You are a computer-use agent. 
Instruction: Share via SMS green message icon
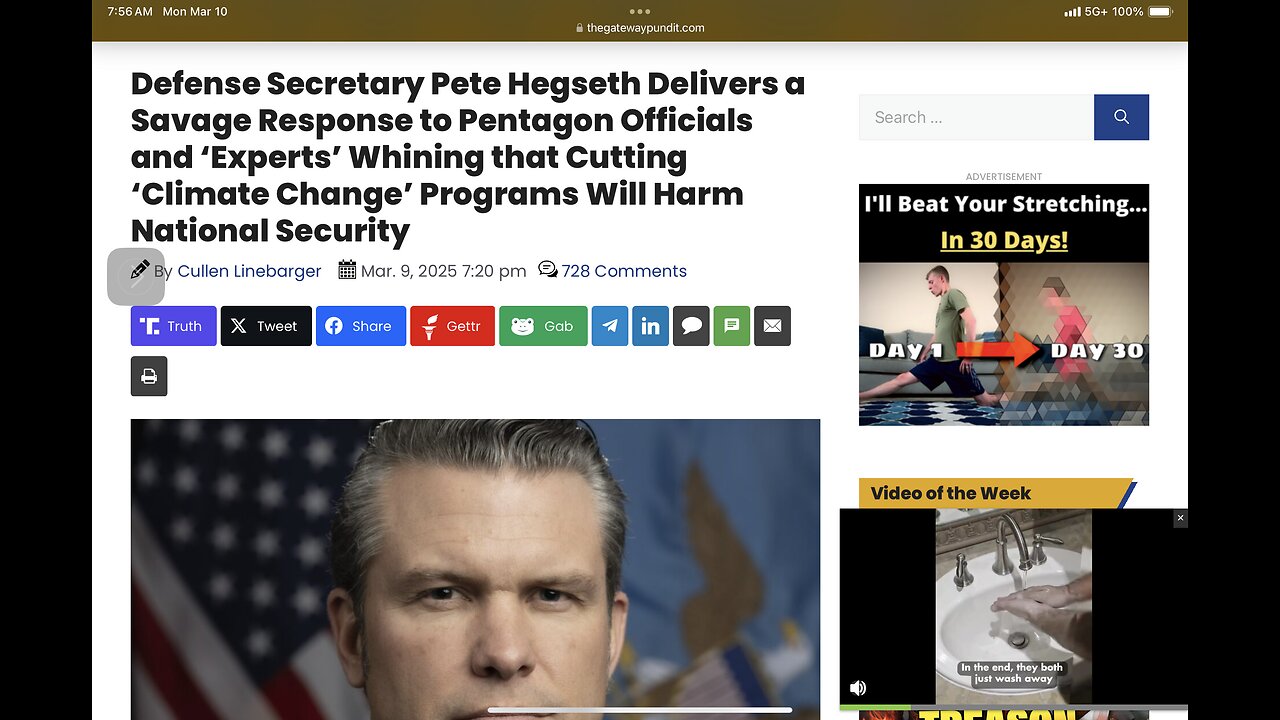(731, 326)
